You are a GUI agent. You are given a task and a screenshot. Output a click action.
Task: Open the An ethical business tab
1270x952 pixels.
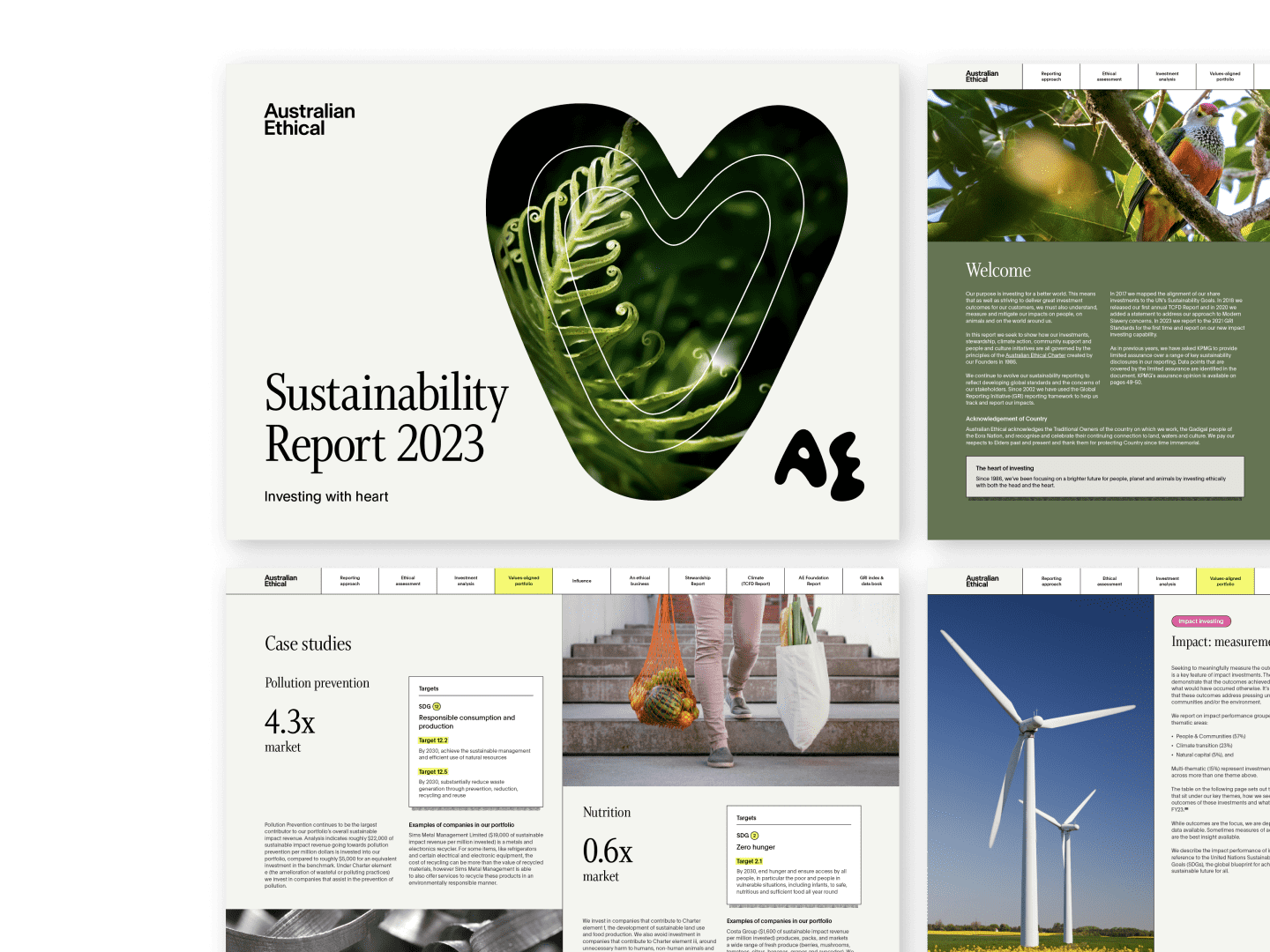[639, 581]
